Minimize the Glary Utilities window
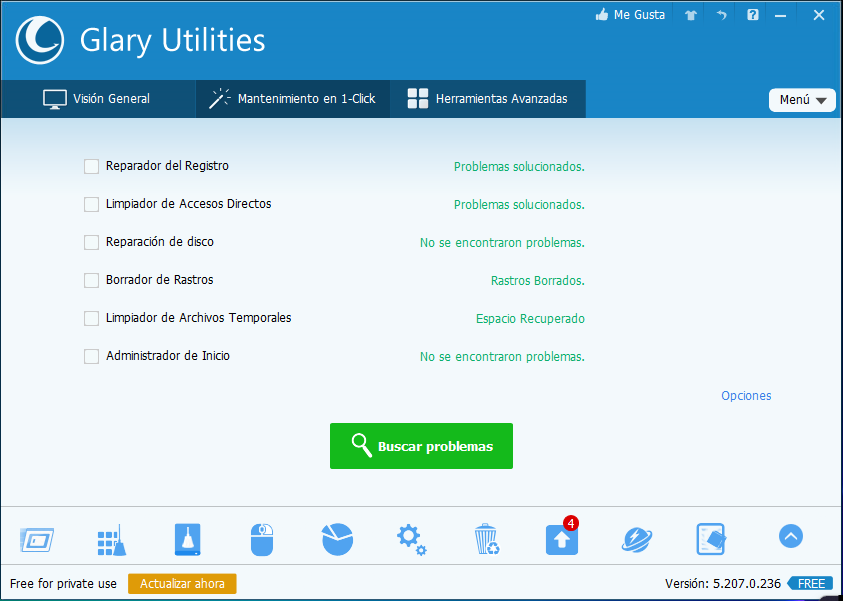Image resolution: width=843 pixels, height=601 pixels. [x=780, y=16]
